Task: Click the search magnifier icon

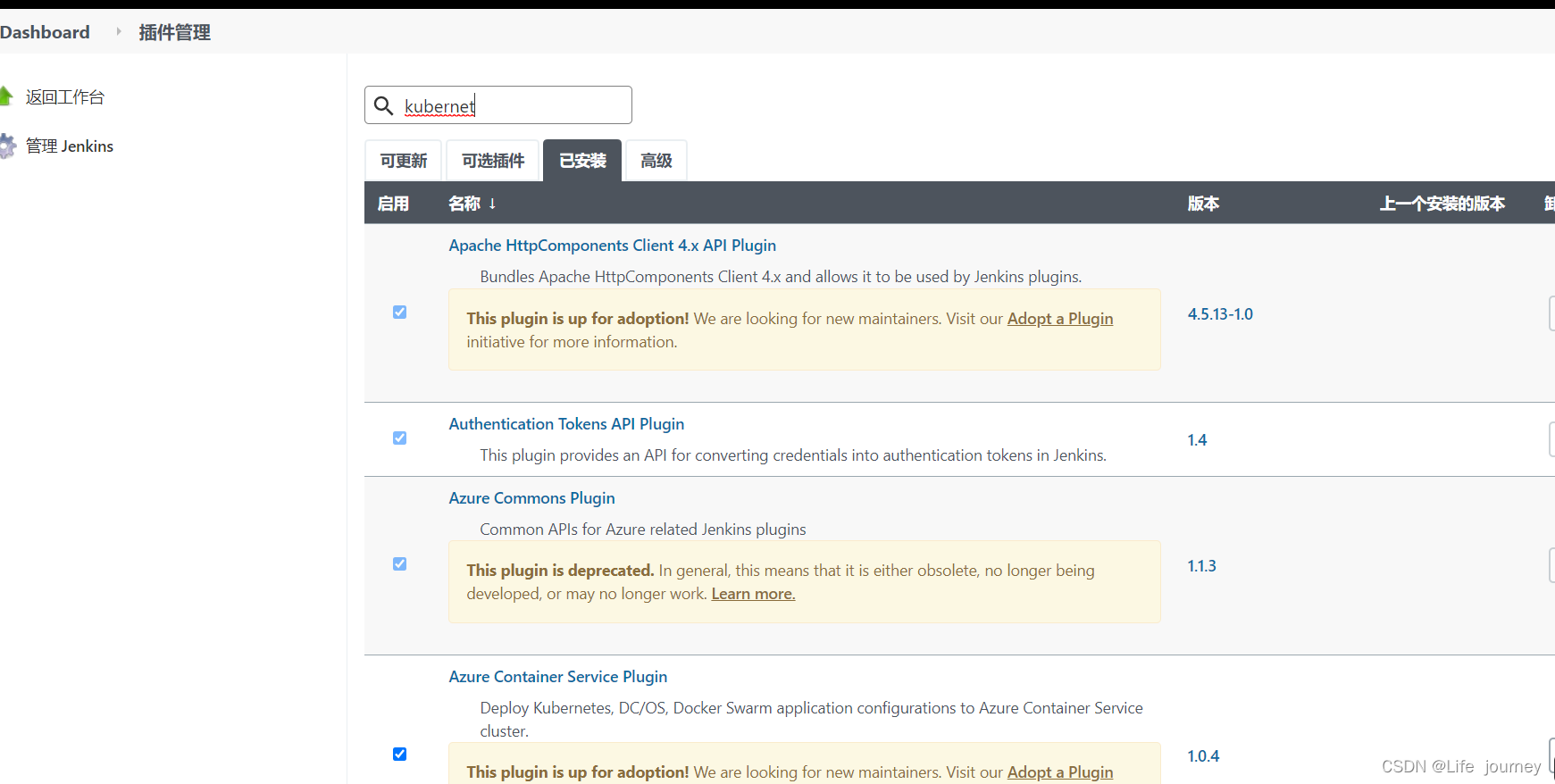Action: (x=383, y=105)
